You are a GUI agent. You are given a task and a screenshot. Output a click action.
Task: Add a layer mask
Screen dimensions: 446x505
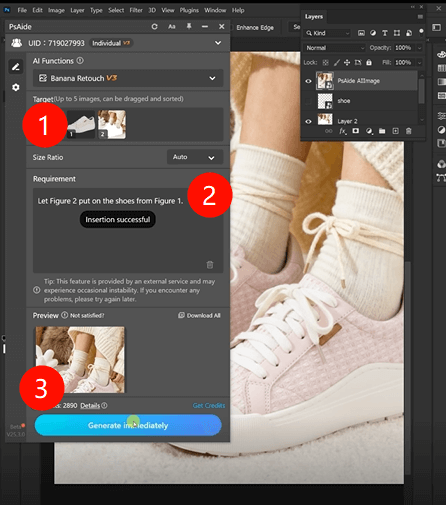coord(356,131)
